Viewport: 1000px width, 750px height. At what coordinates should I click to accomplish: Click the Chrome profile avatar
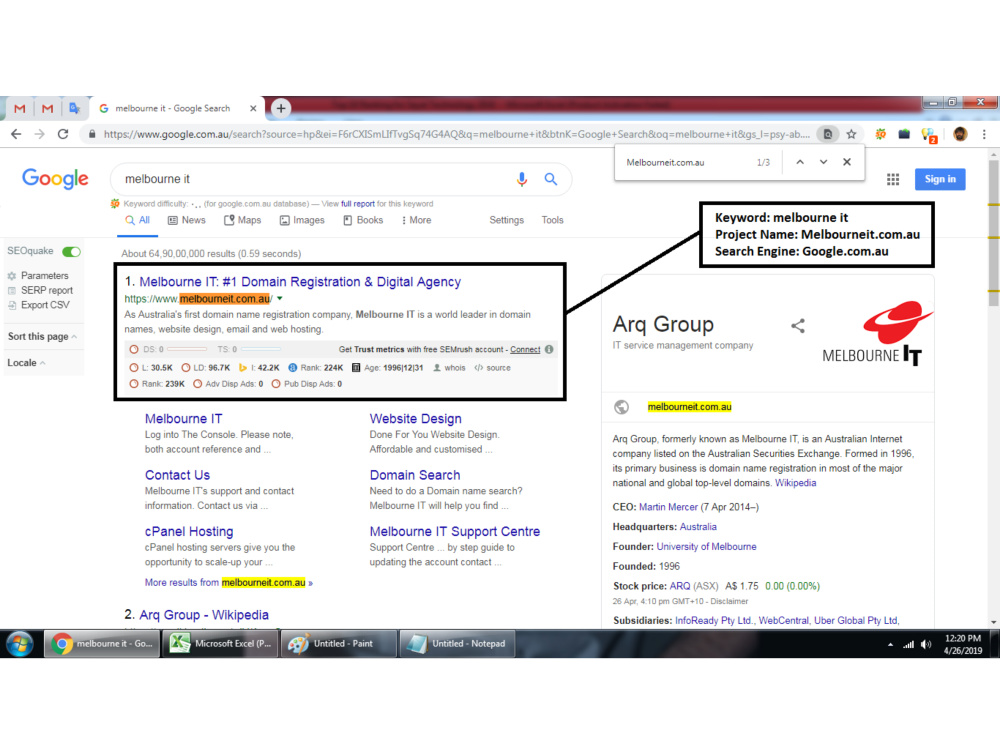coord(960,134)
